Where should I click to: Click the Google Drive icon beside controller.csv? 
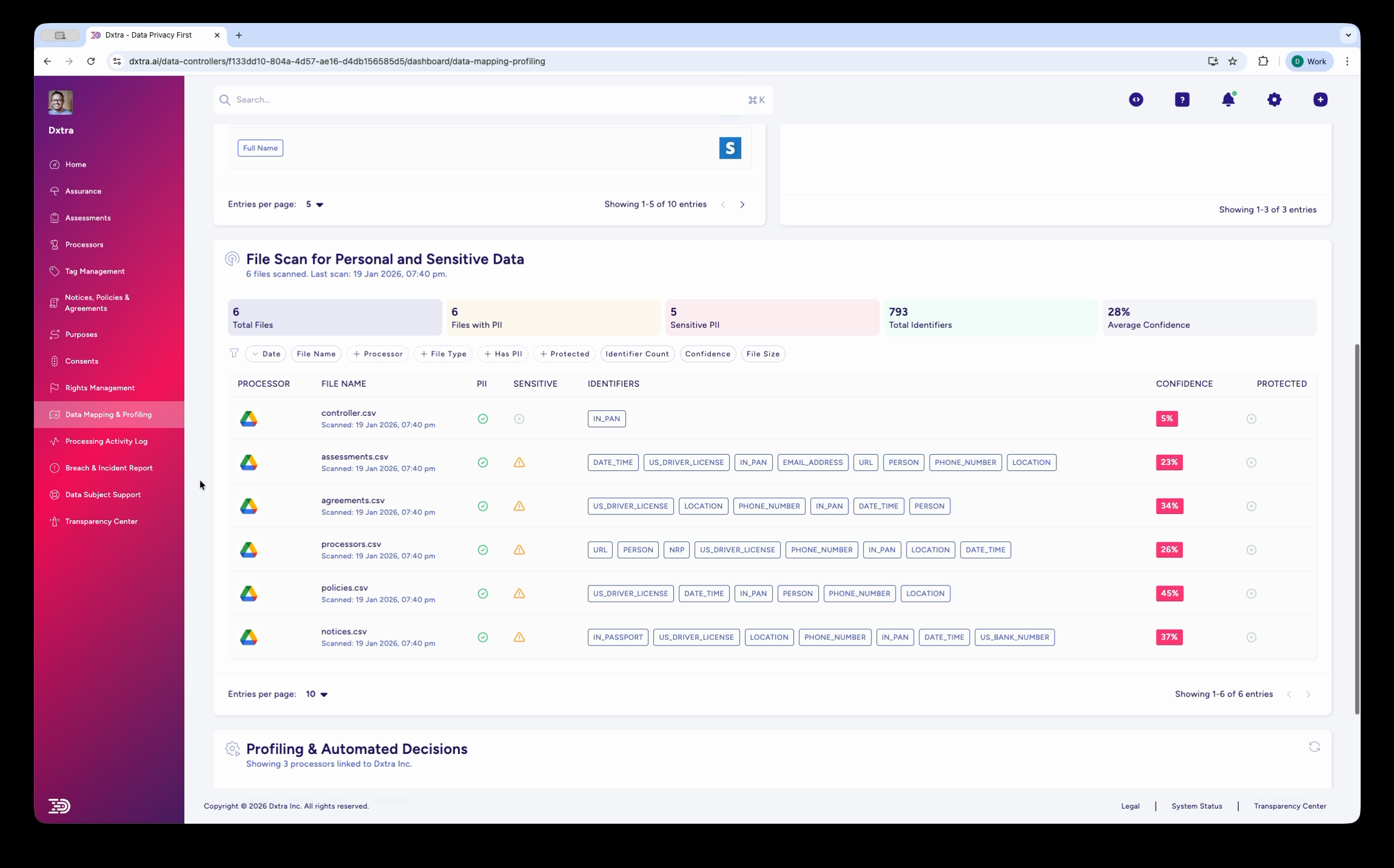click(x=249, y=418)
